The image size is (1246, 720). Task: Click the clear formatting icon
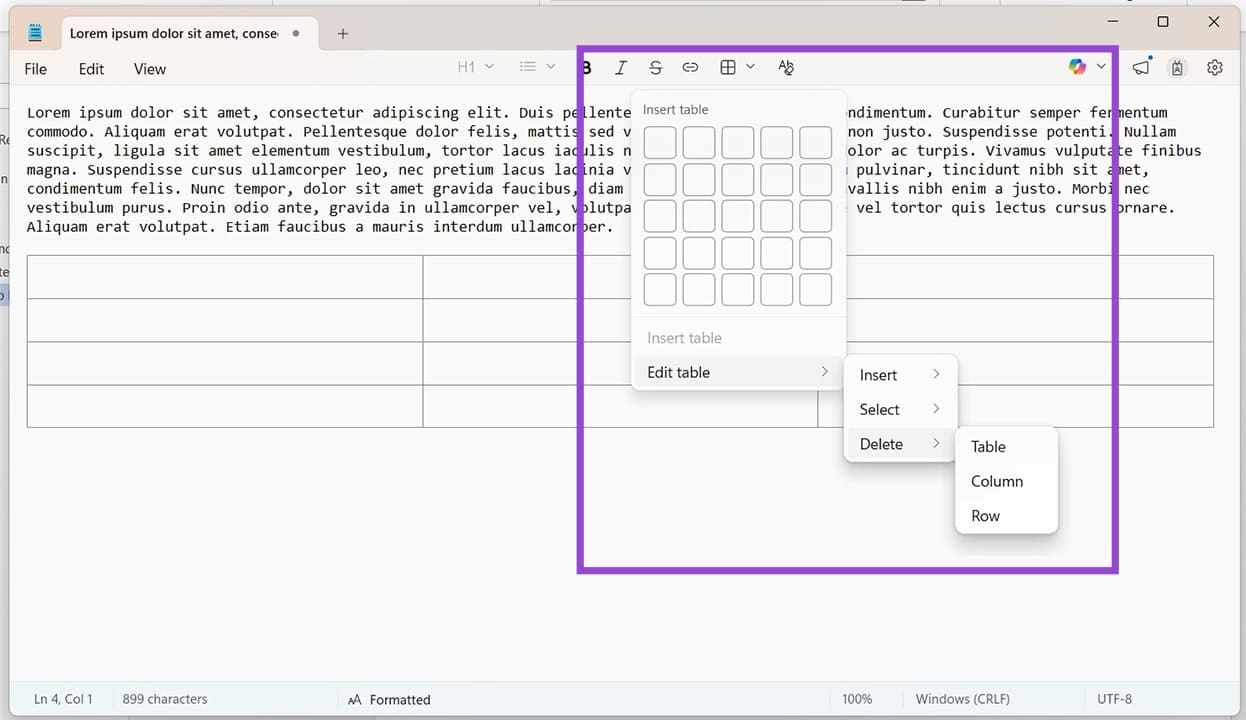coord(786,67)
